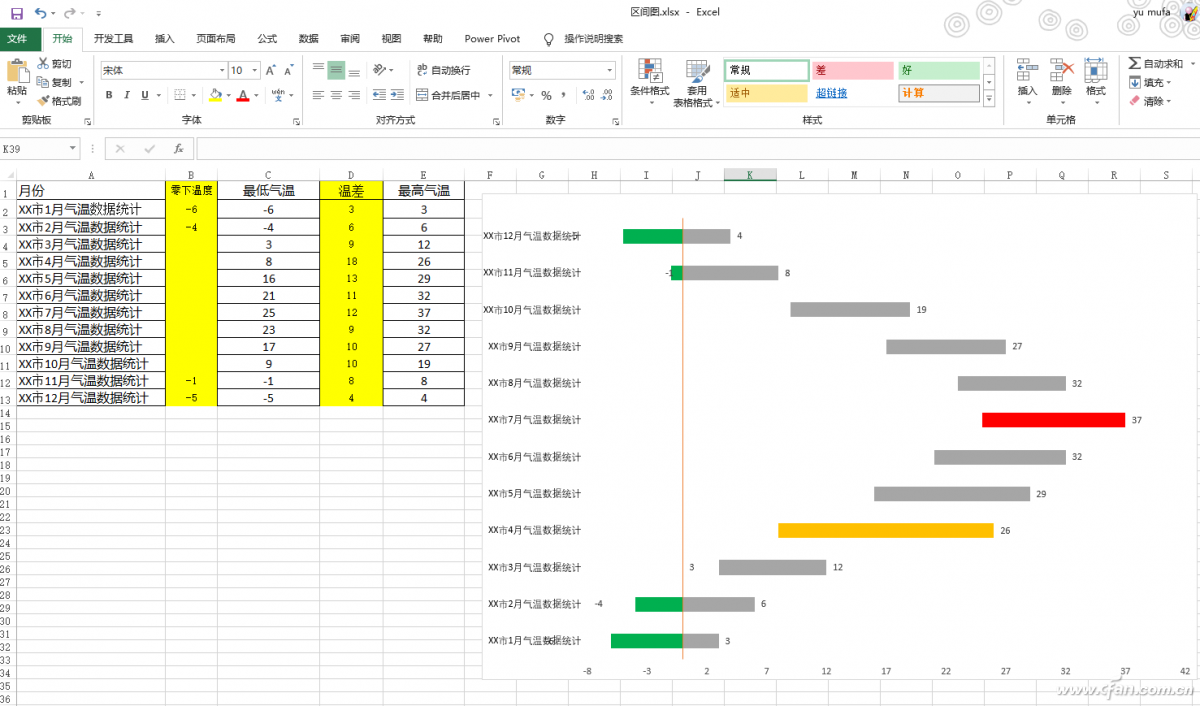Click the Paste (粘贴) clipboard icon
The width and height of the screenshot is (1200, 706).
pyautogui.click(x=17, y=72)
